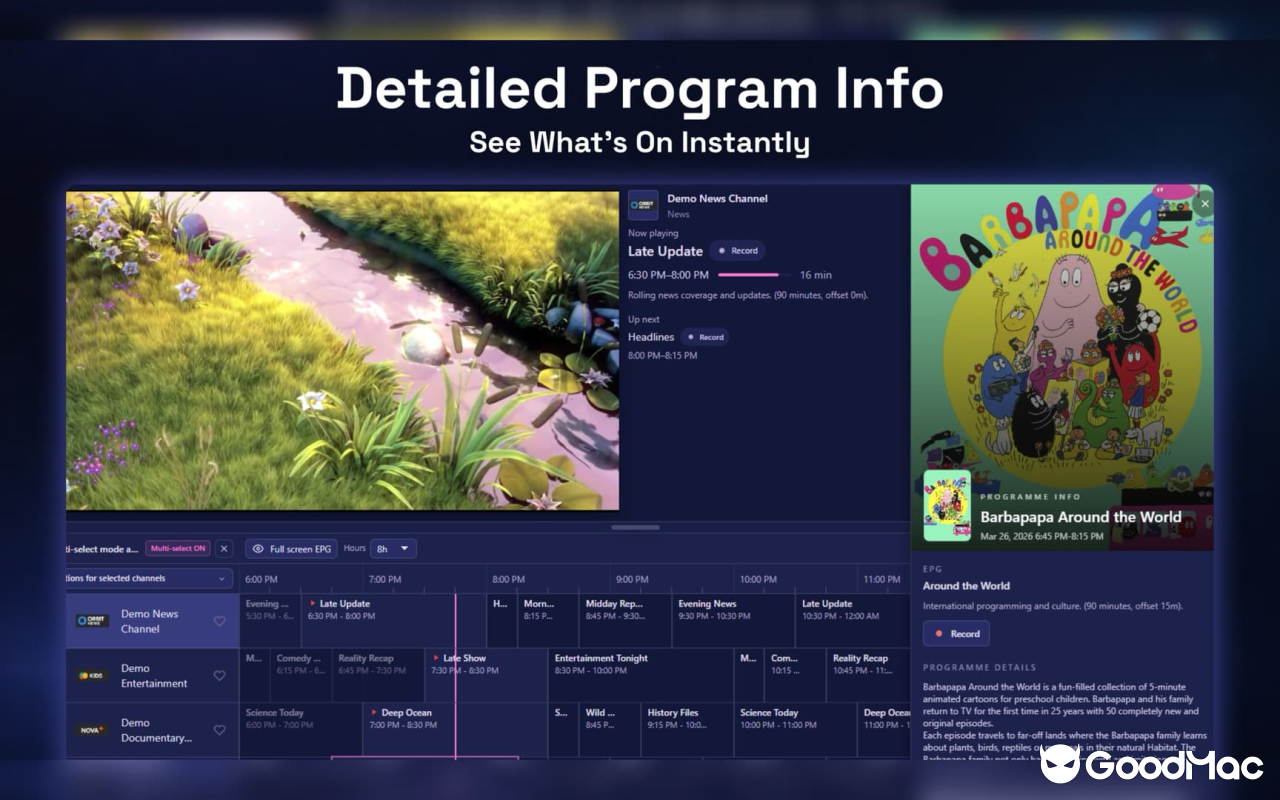
Task: Click the Late Update title under Now playing
Action: (665, 251)
